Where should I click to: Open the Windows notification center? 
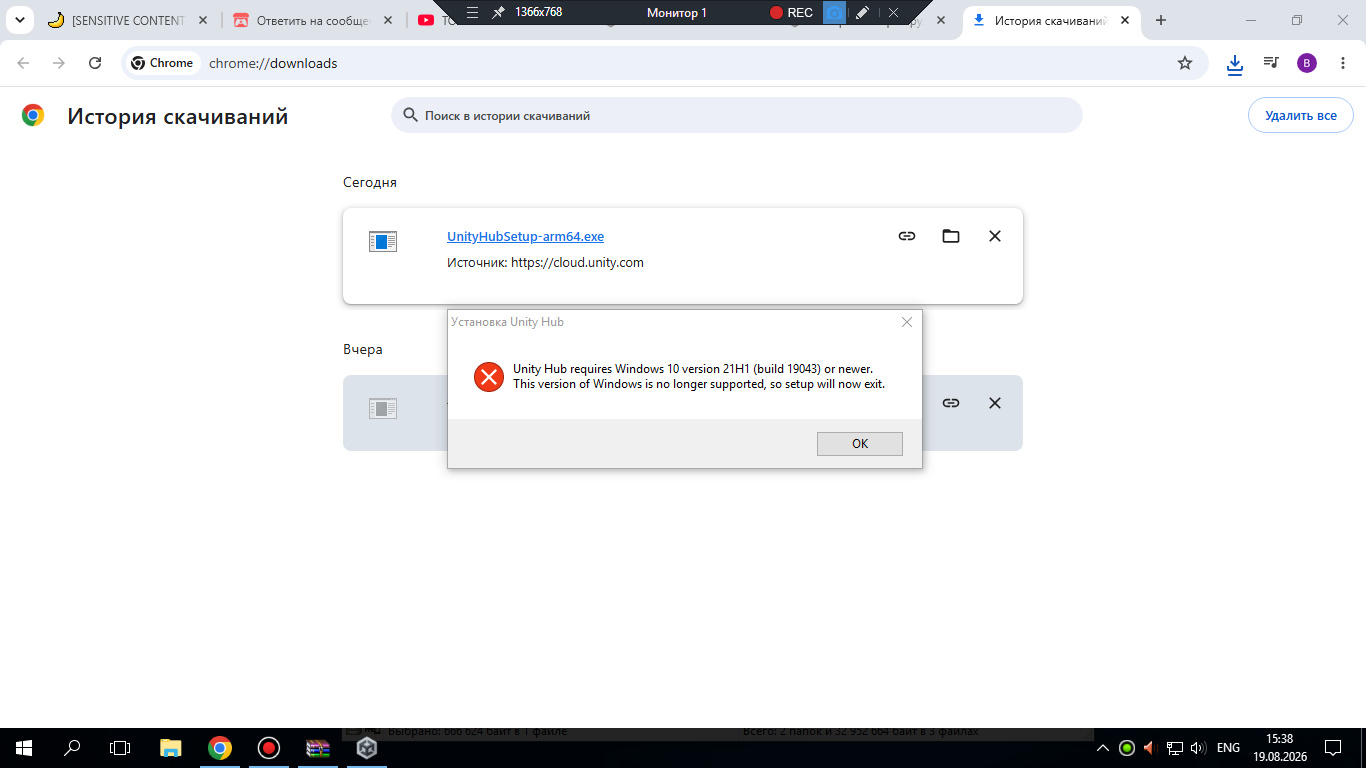tap(1333, 748)
